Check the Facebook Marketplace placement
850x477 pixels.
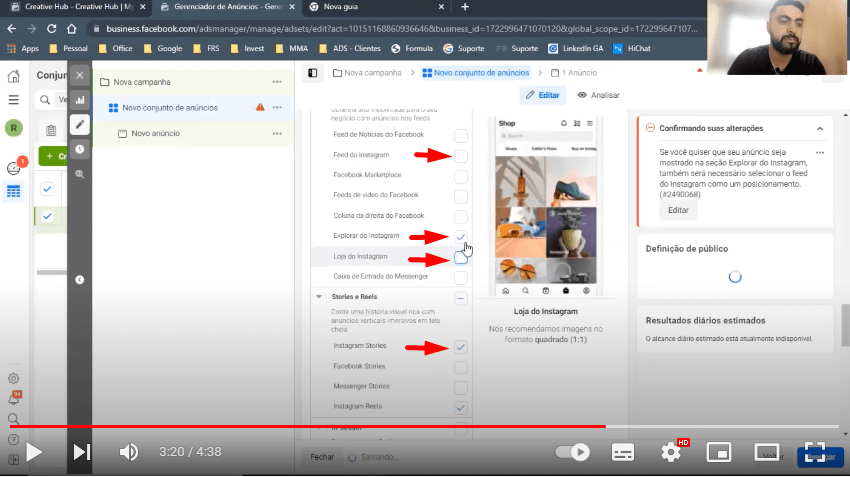click(x=461, y=176)
